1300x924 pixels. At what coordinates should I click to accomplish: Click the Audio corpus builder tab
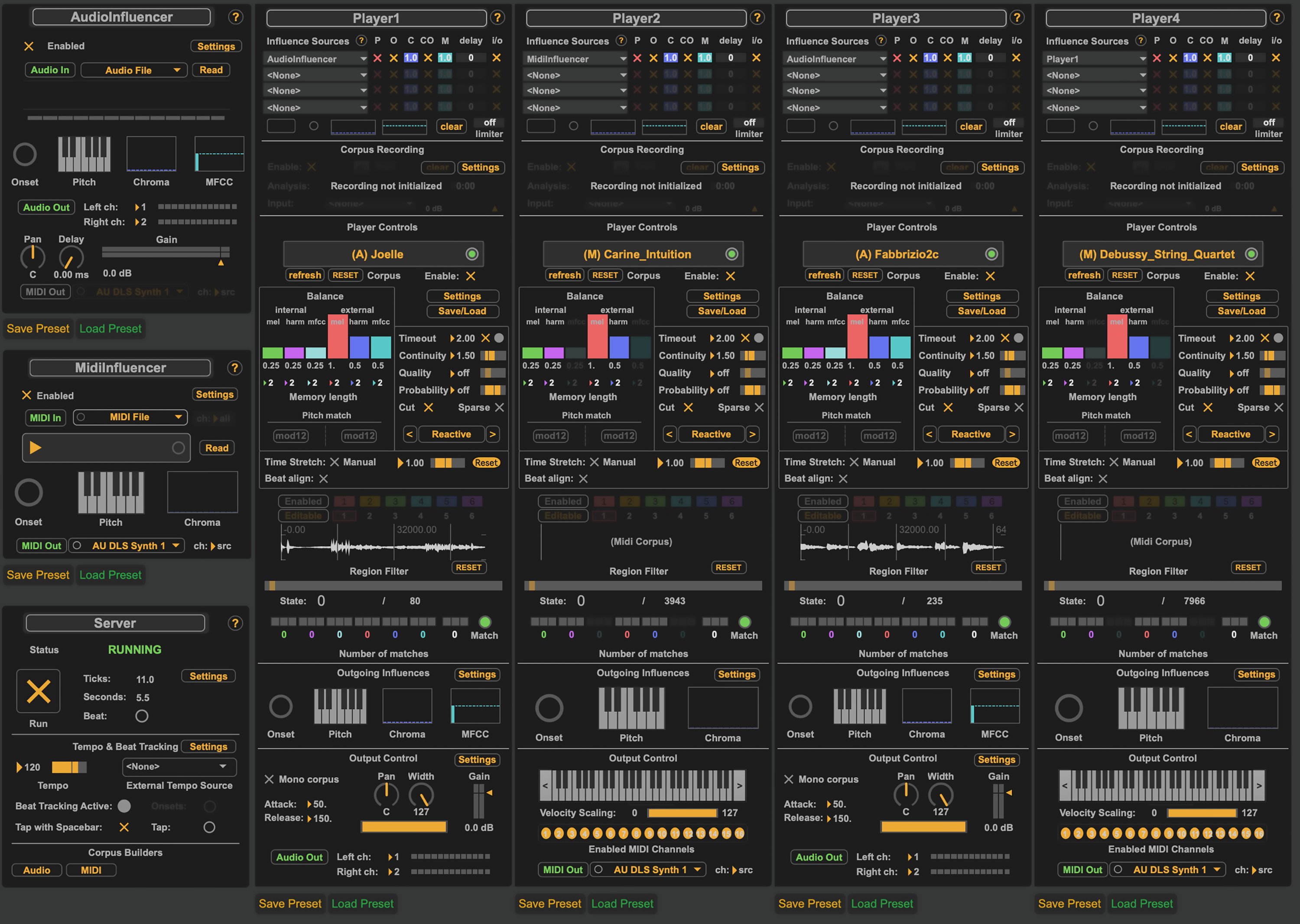[36, 870]
